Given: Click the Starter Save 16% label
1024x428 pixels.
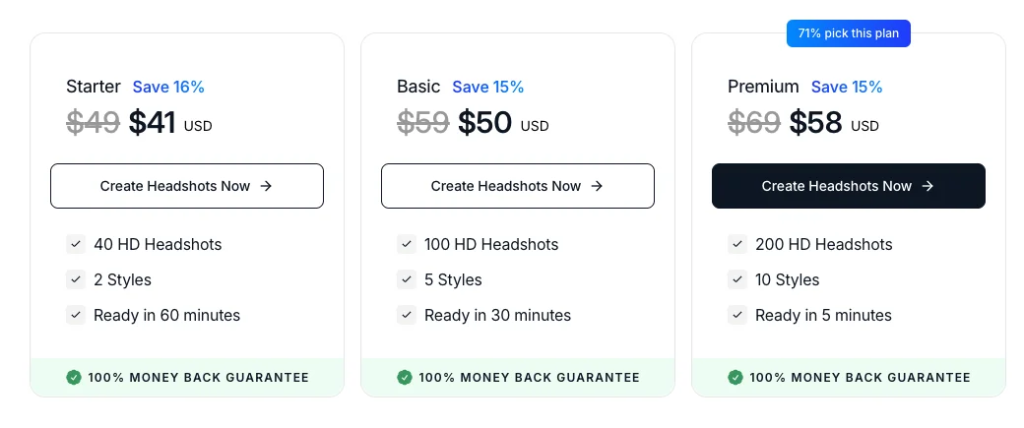Looking at the screenshot, I should pyautogui.click(x=168, y=87).
